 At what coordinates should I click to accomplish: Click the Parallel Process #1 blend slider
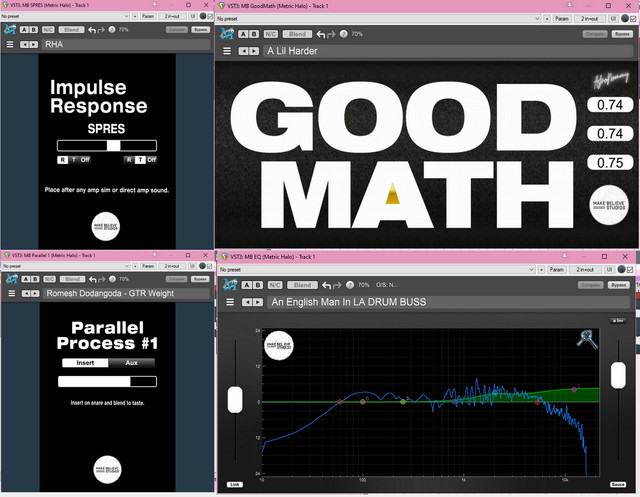pyautogui.click(x=107, y=382)
